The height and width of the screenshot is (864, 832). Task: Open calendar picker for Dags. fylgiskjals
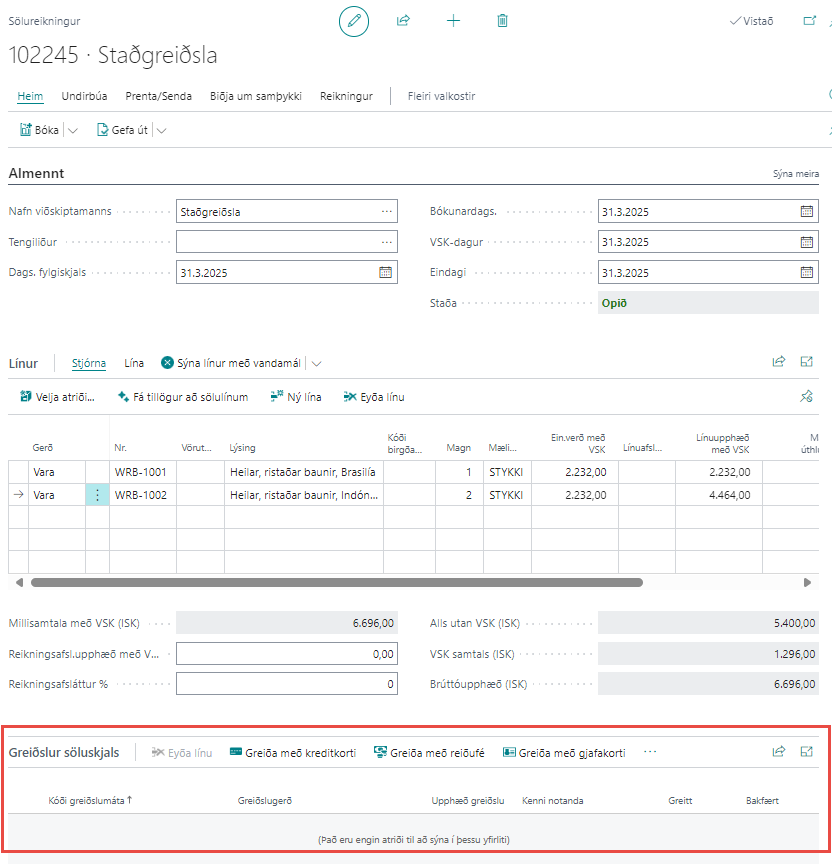coord(385,272)
